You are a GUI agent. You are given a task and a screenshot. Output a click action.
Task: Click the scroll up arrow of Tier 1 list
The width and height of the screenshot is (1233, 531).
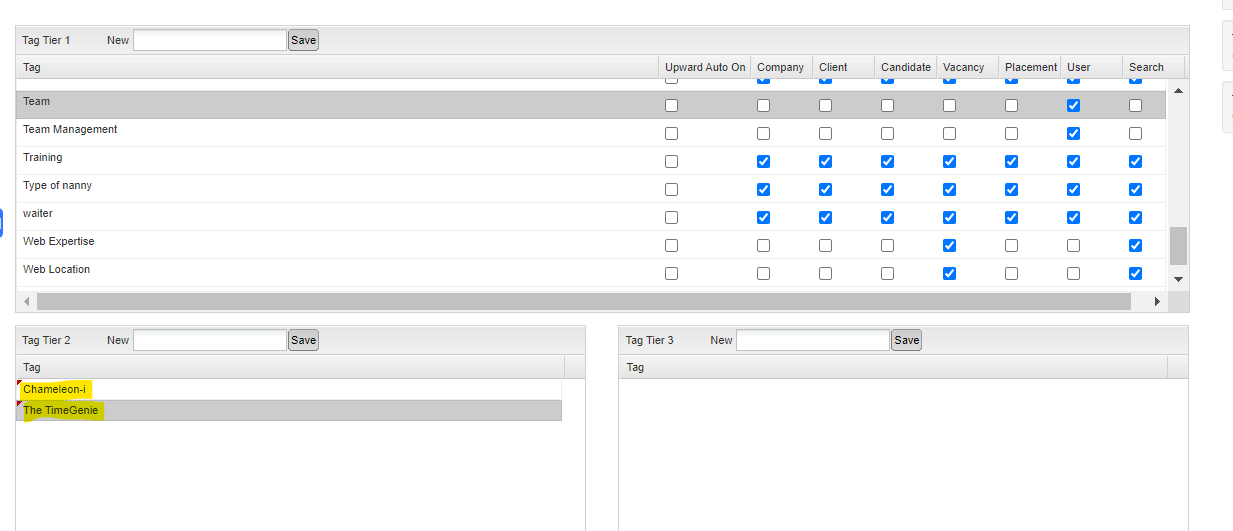pos(1177,91)
